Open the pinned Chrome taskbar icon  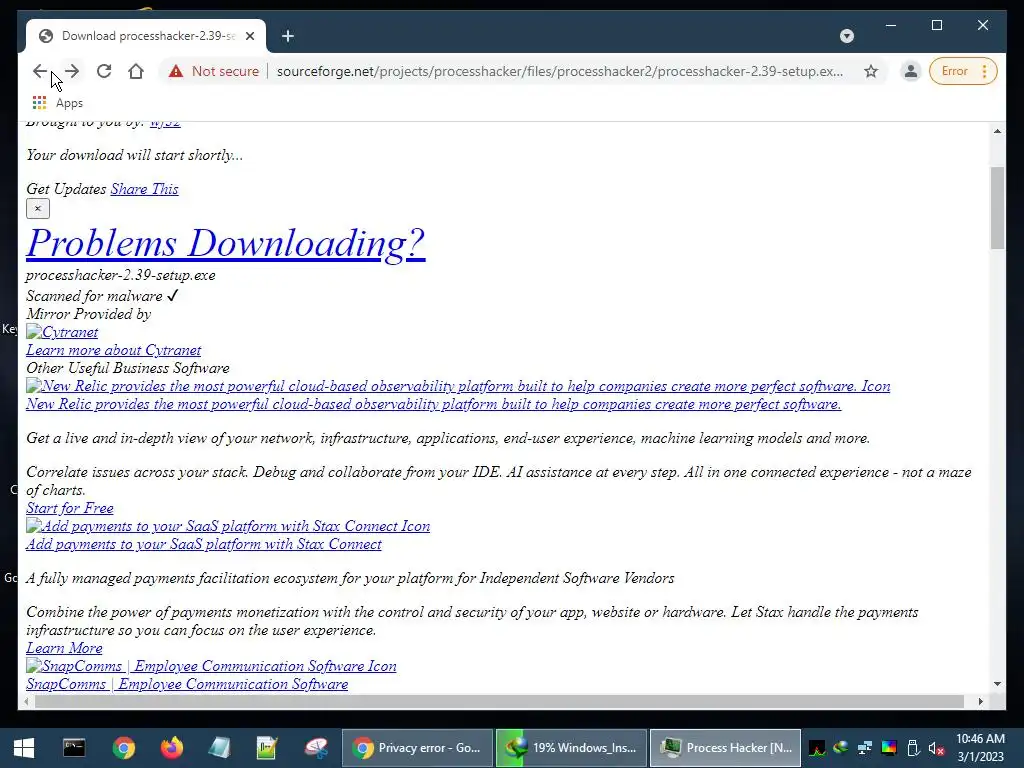(123, 748)
